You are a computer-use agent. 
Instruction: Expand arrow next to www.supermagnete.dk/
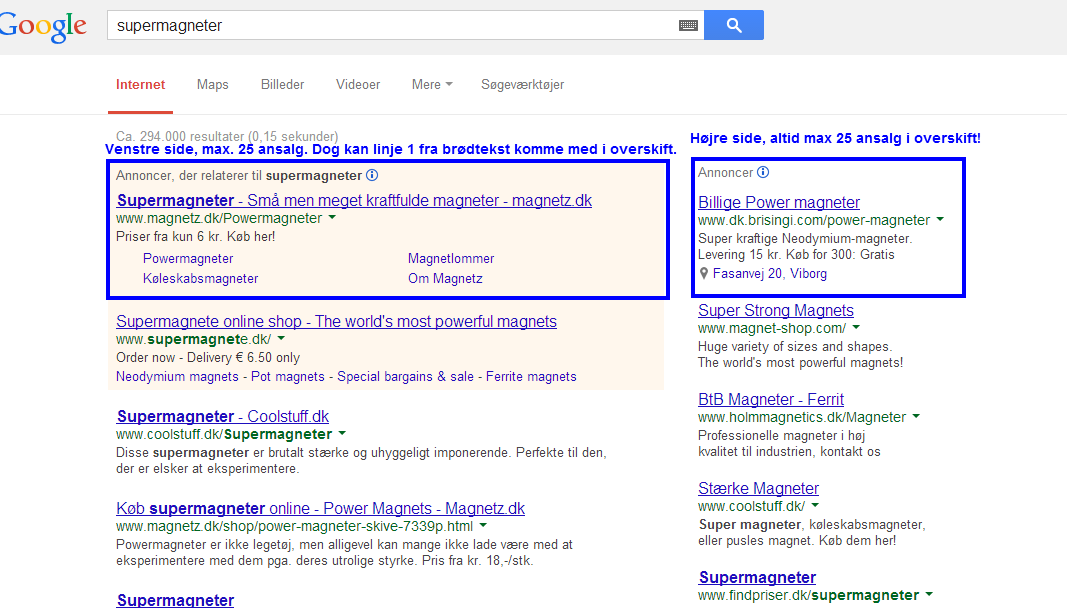[281, 338]
